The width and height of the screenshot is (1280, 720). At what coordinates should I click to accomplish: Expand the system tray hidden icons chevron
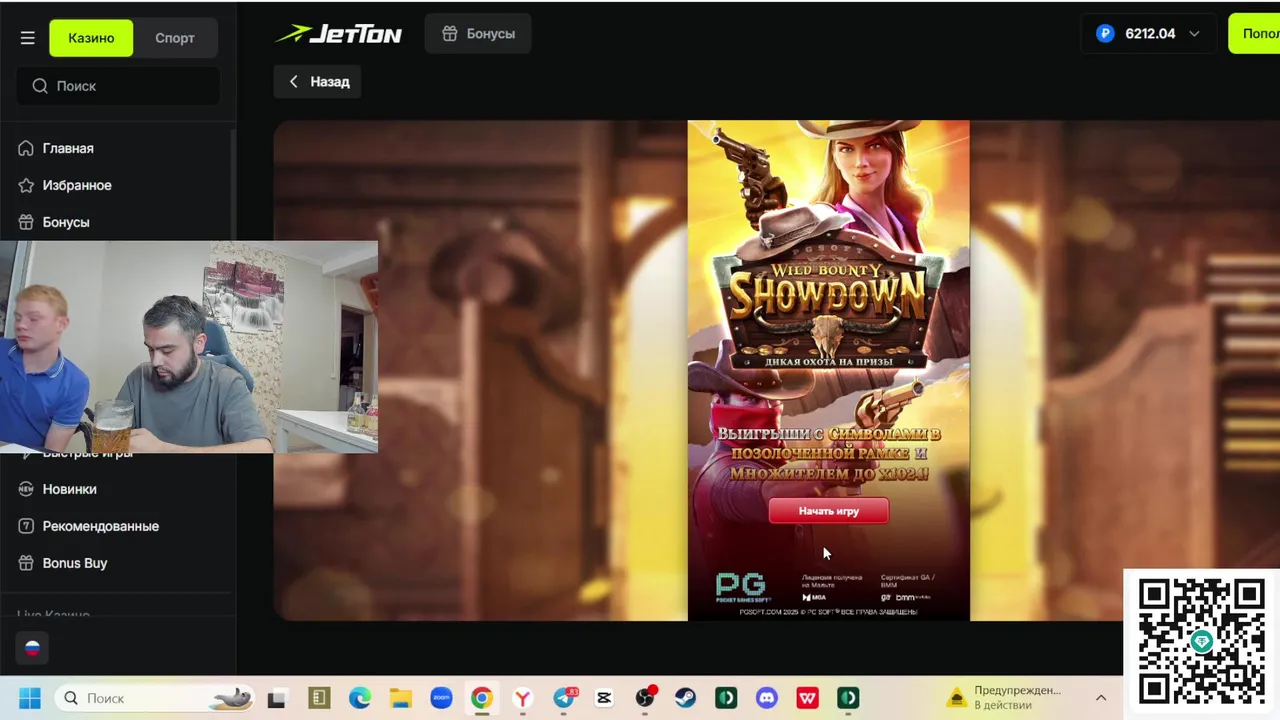coord(1101,698)
